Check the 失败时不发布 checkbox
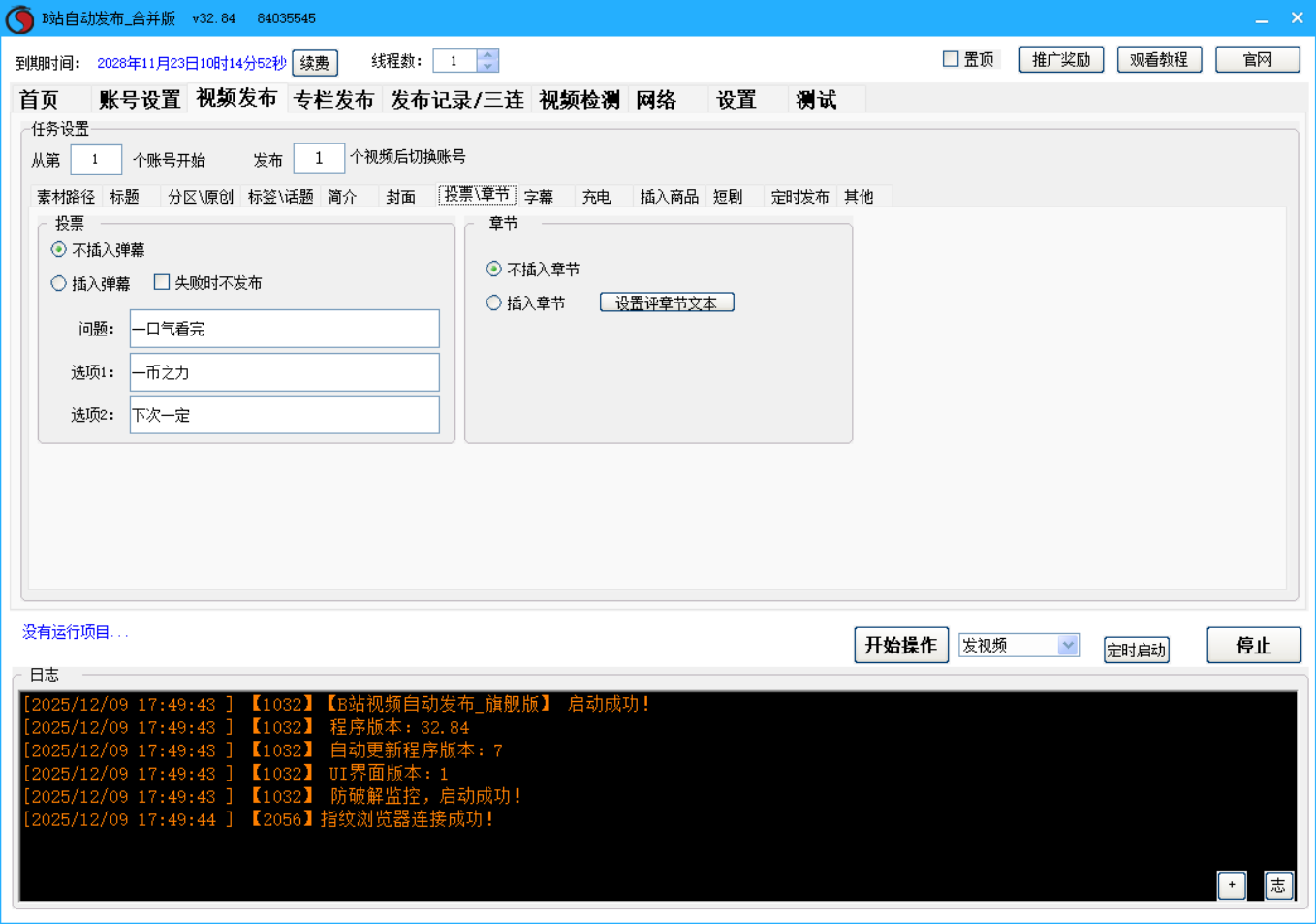This screenshot has width=1316, height=924. pyautogui.click(x=162, y=282)
